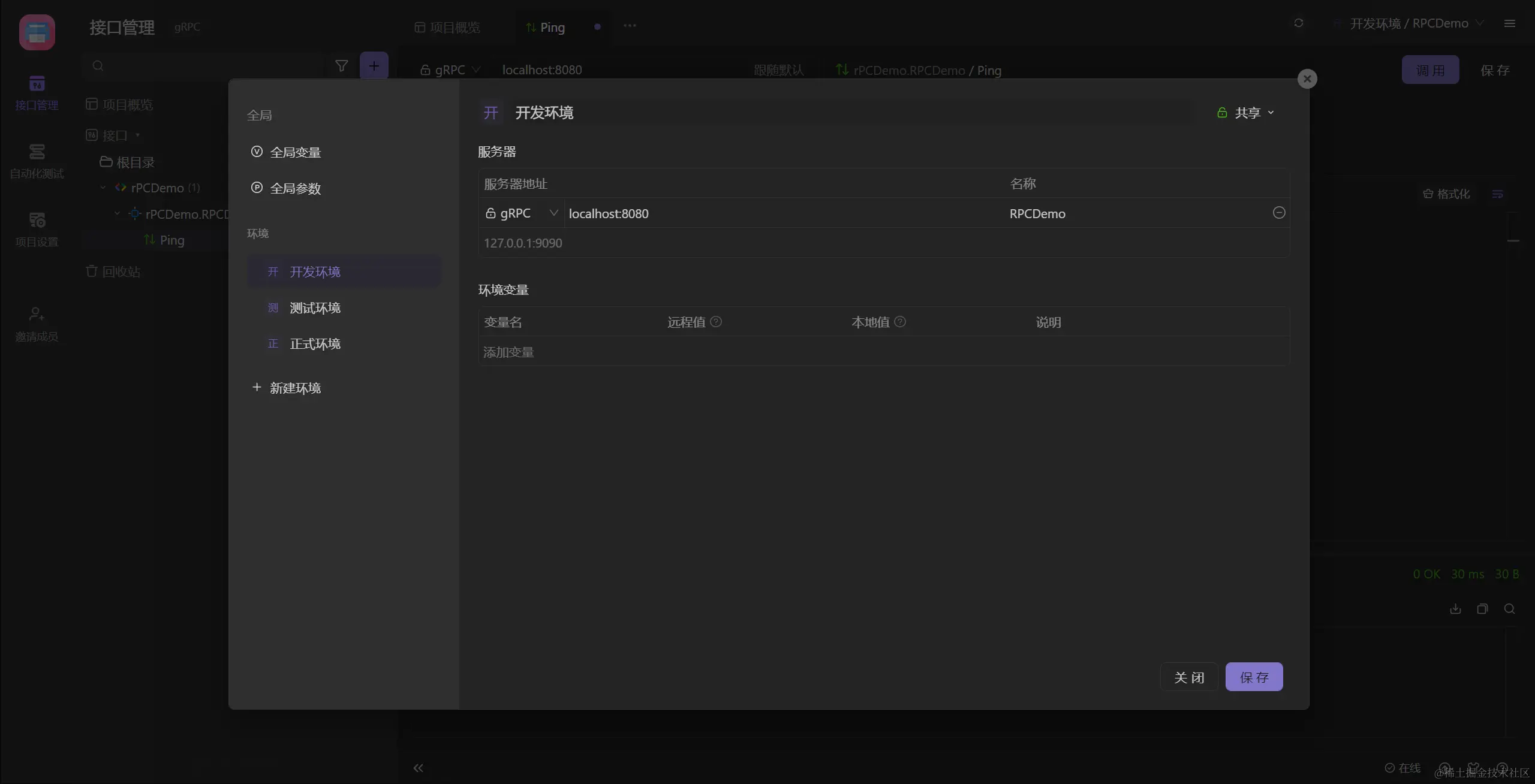Open global parameters section
1535x784 pixels.
[x=295, y=188]
